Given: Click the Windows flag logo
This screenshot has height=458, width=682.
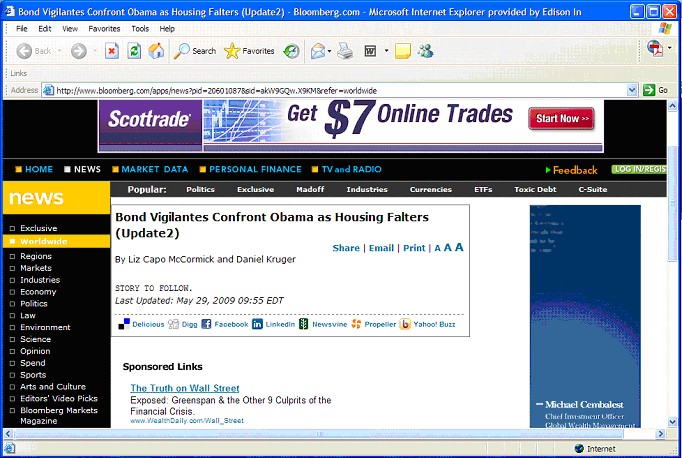Looking at the screenshot, I should [x=665, y=29].
